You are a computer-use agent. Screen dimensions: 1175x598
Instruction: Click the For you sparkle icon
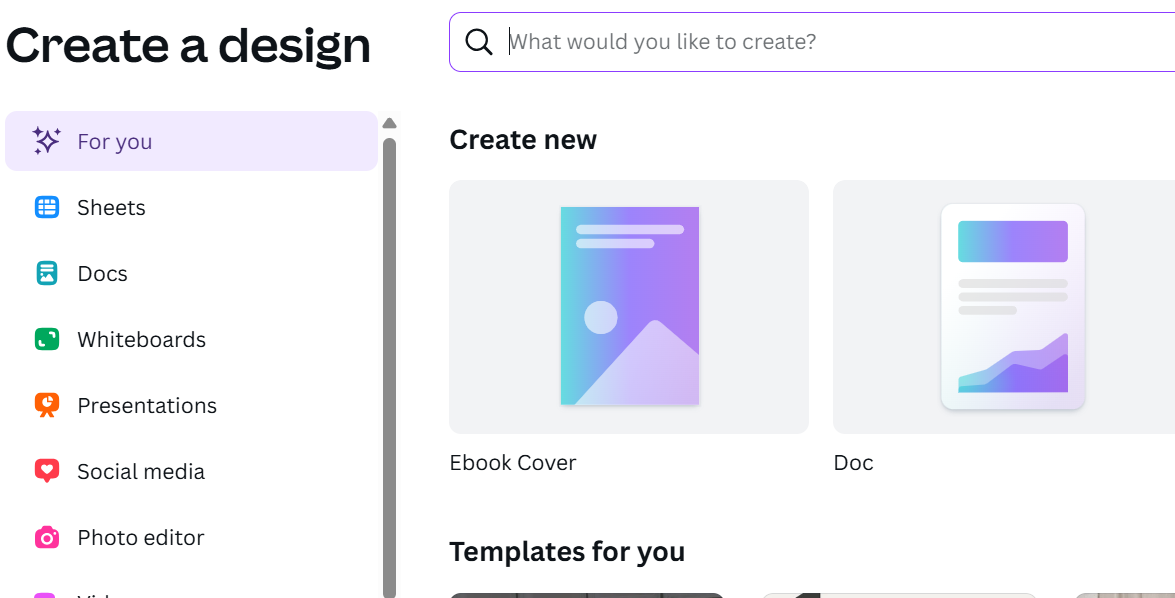(x=46, y=141)
